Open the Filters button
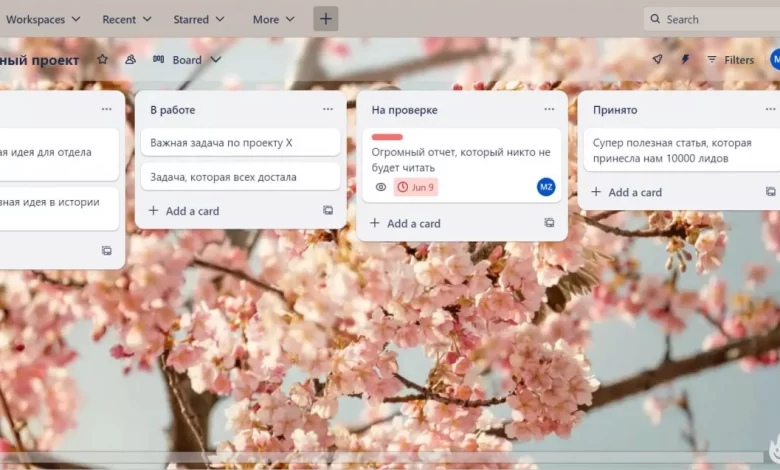Screen dimensions: 780x470 [x=730, y=60]
